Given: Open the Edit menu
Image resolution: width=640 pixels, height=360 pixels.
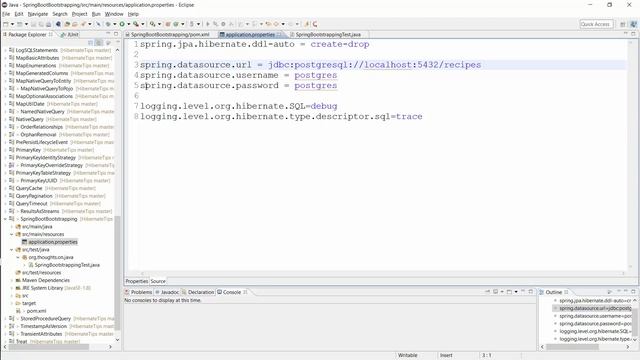Looking at the screenshot, I should (19, 14).
